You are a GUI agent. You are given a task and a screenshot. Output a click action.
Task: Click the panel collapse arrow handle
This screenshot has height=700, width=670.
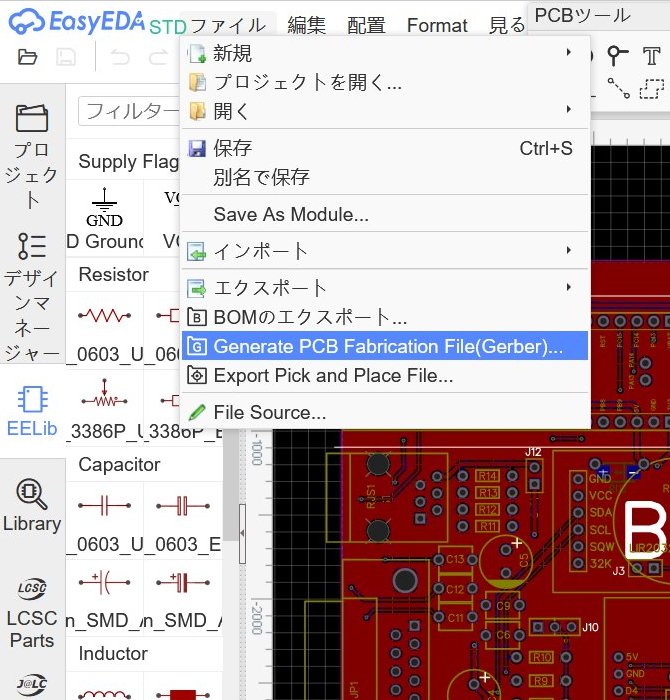tap(242, 533)
